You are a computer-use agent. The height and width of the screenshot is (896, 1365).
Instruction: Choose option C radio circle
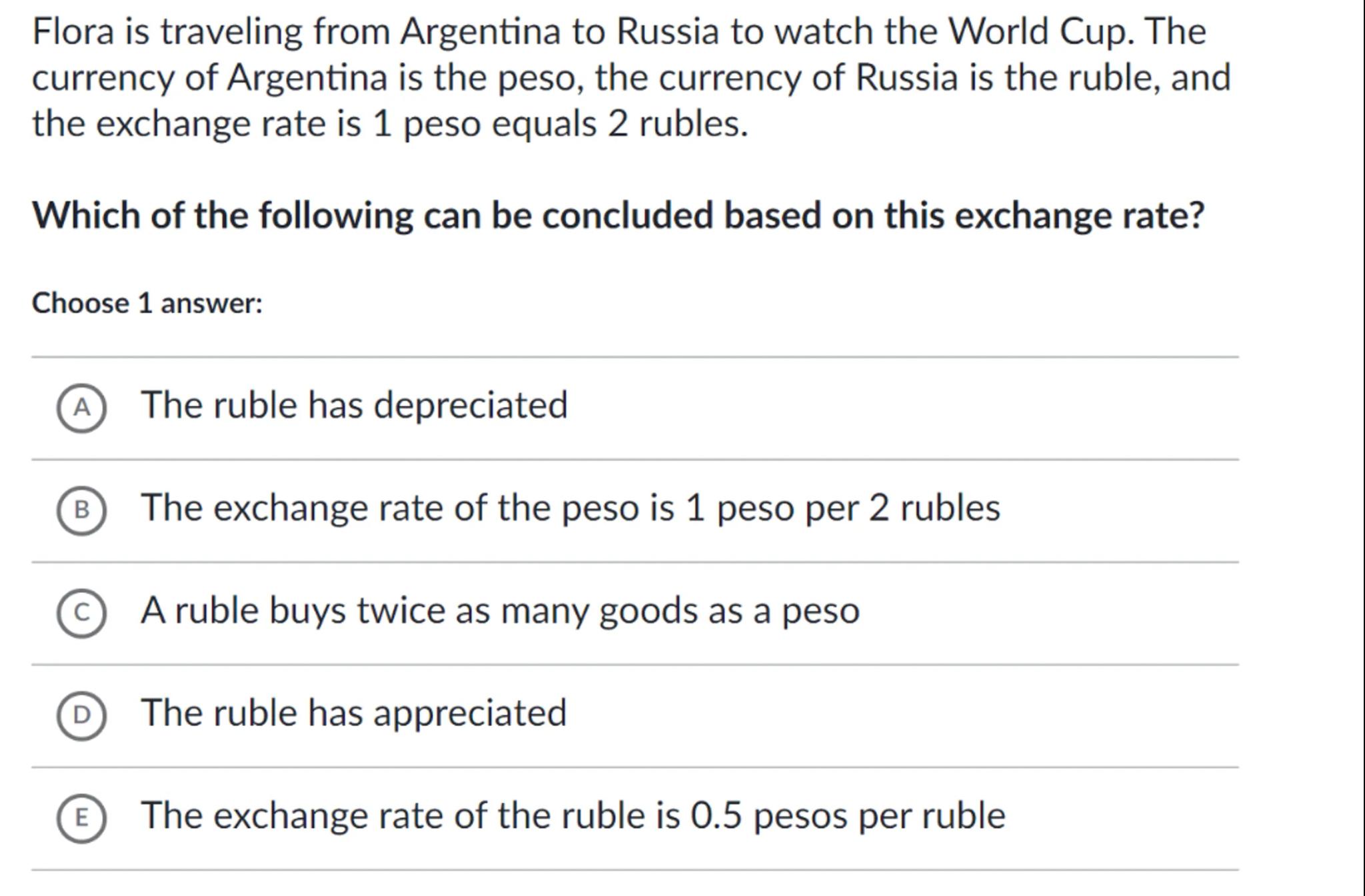(x=81, y=613)
